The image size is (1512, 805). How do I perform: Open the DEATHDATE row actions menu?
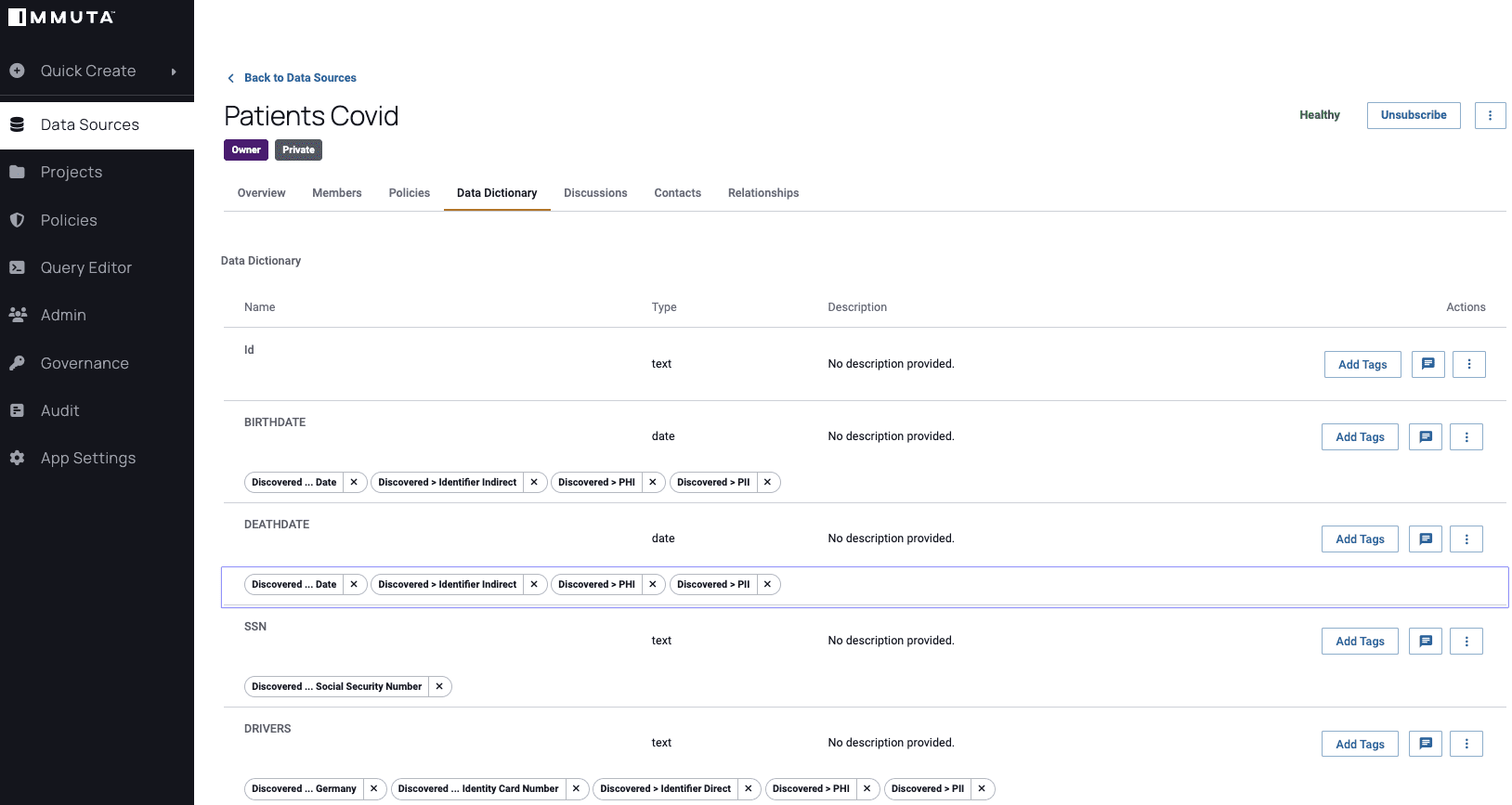[x=1466, y=539]
